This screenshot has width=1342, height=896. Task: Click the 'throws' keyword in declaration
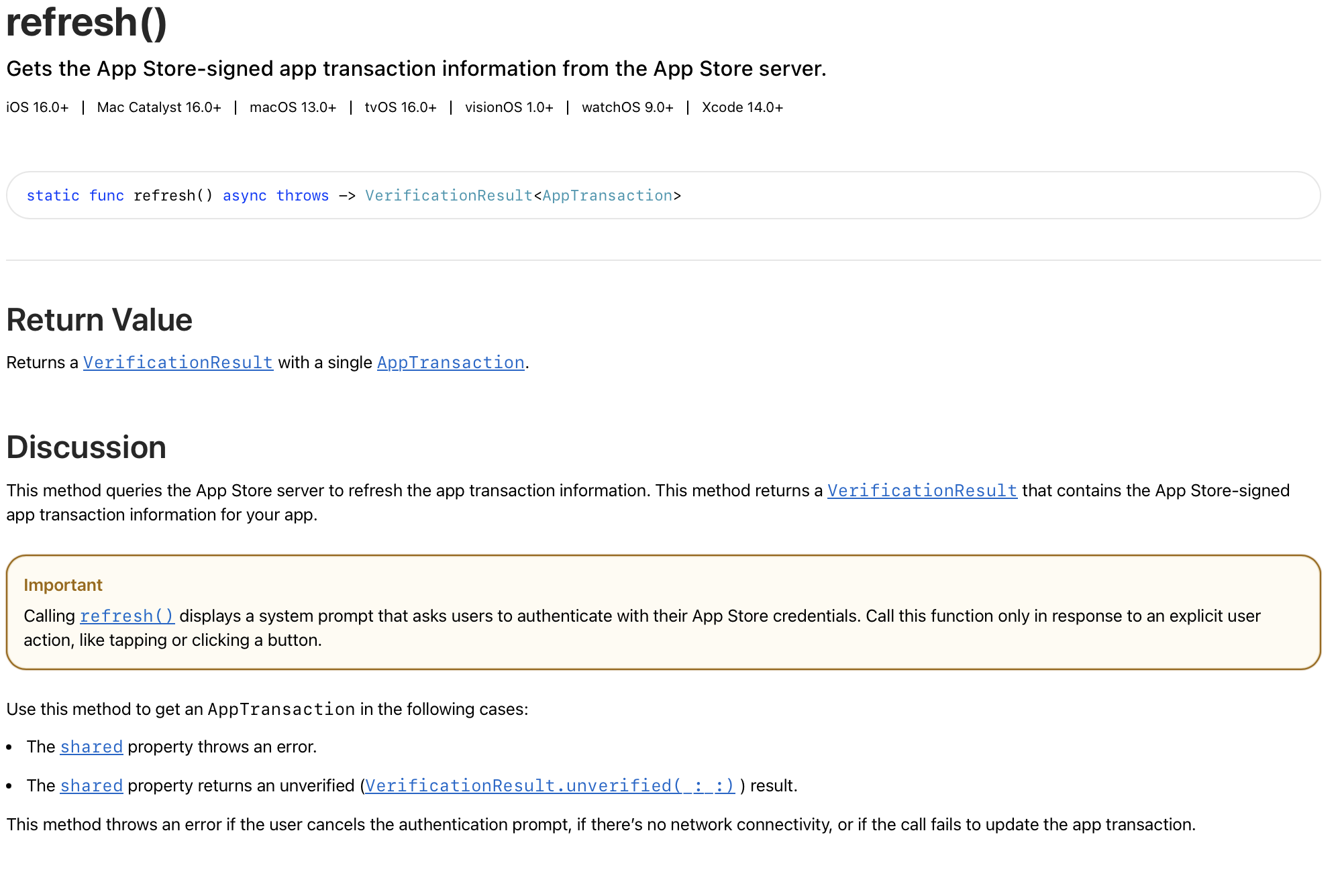pos(303,196)
